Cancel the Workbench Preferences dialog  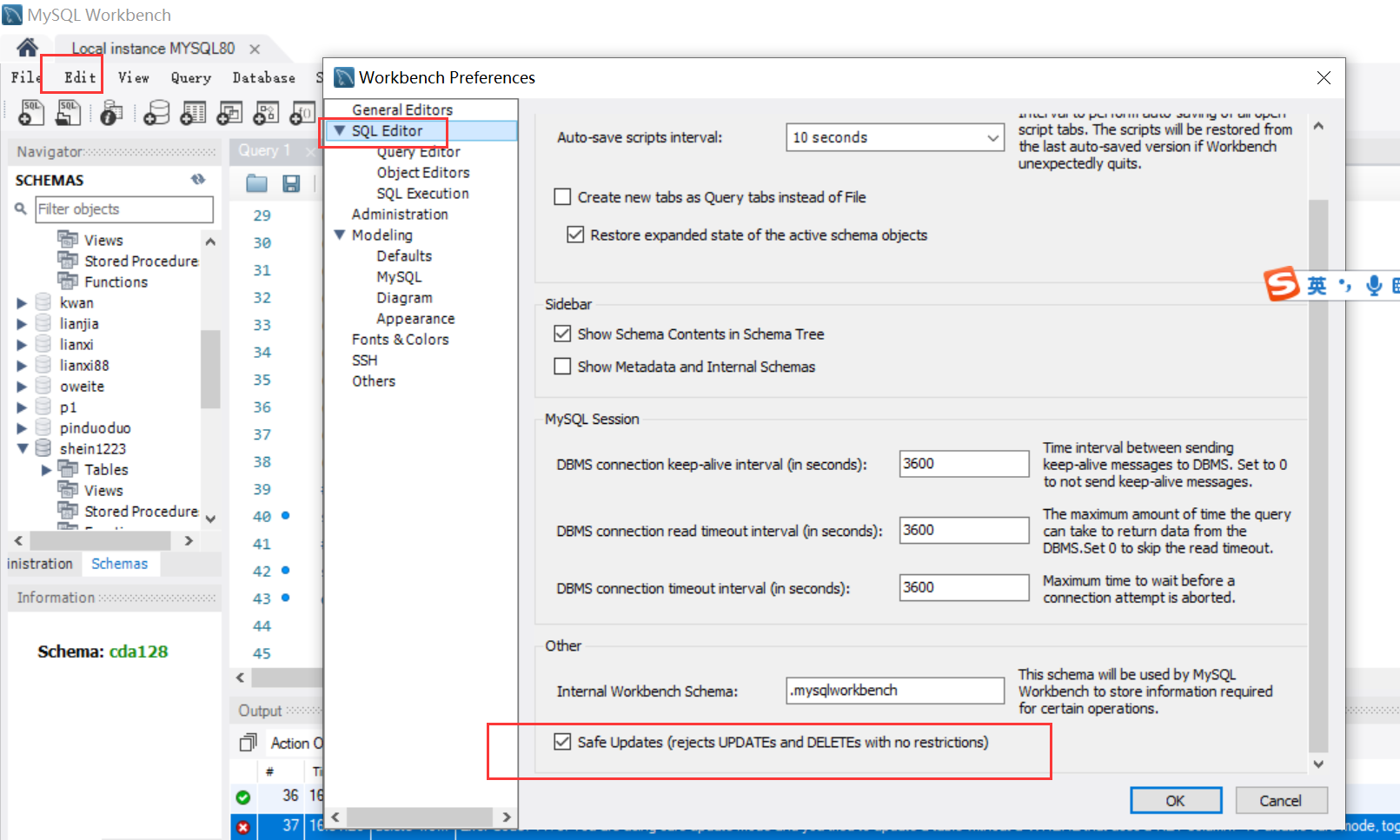point(1281,801)
